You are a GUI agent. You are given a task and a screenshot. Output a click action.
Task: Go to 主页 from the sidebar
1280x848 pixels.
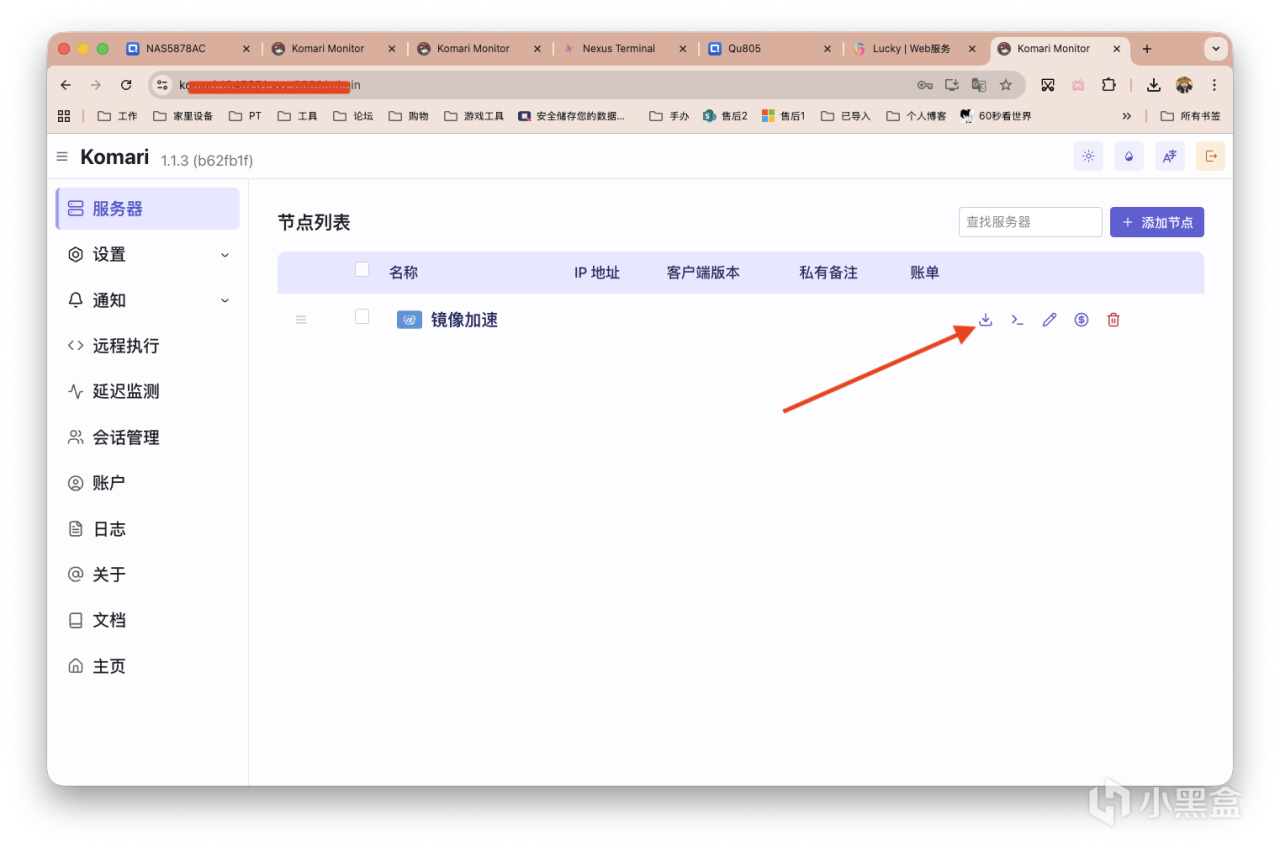point(148,666)
